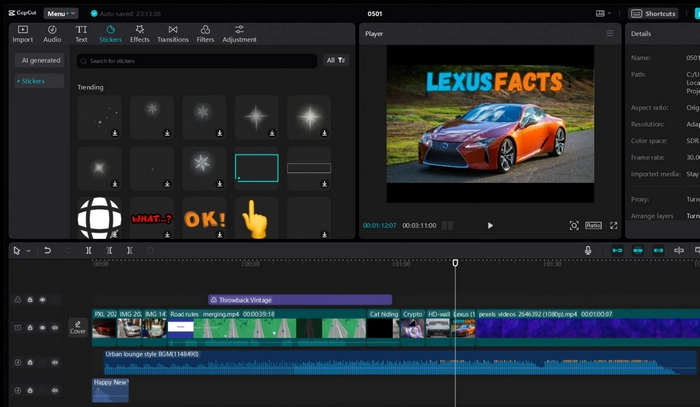
Task: Select the pexels videos 2646392 clip
Action: click(x=588, y=328)
